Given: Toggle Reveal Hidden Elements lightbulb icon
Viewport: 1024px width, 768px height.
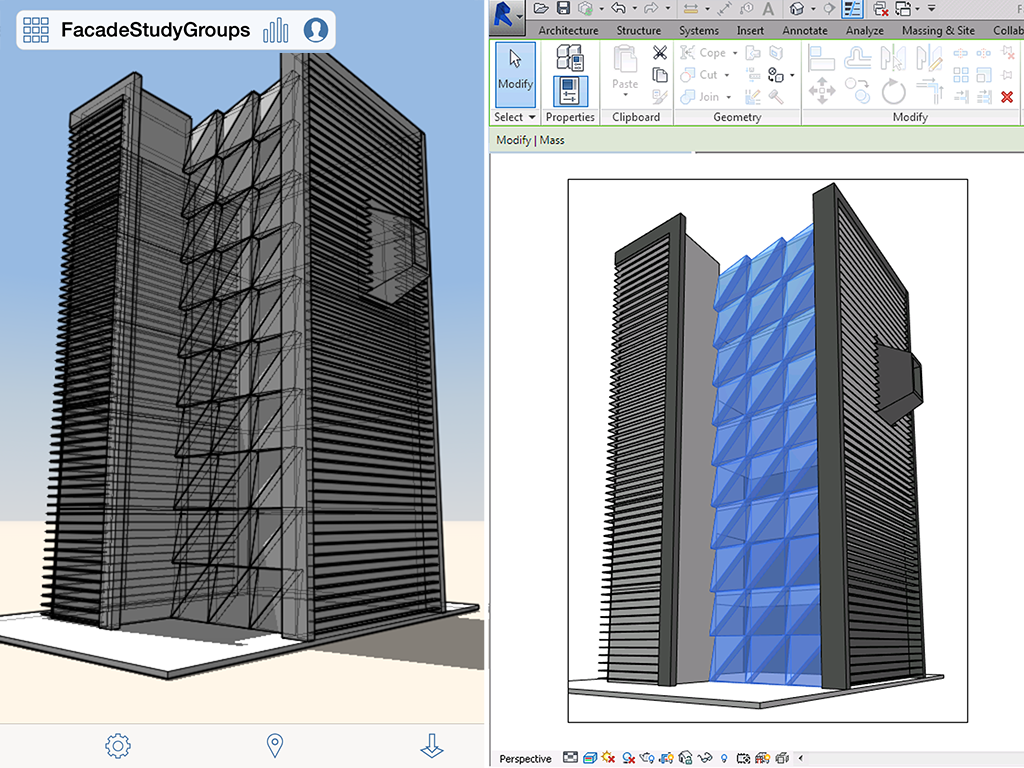Looking at the screenshot, I should 724,758.
